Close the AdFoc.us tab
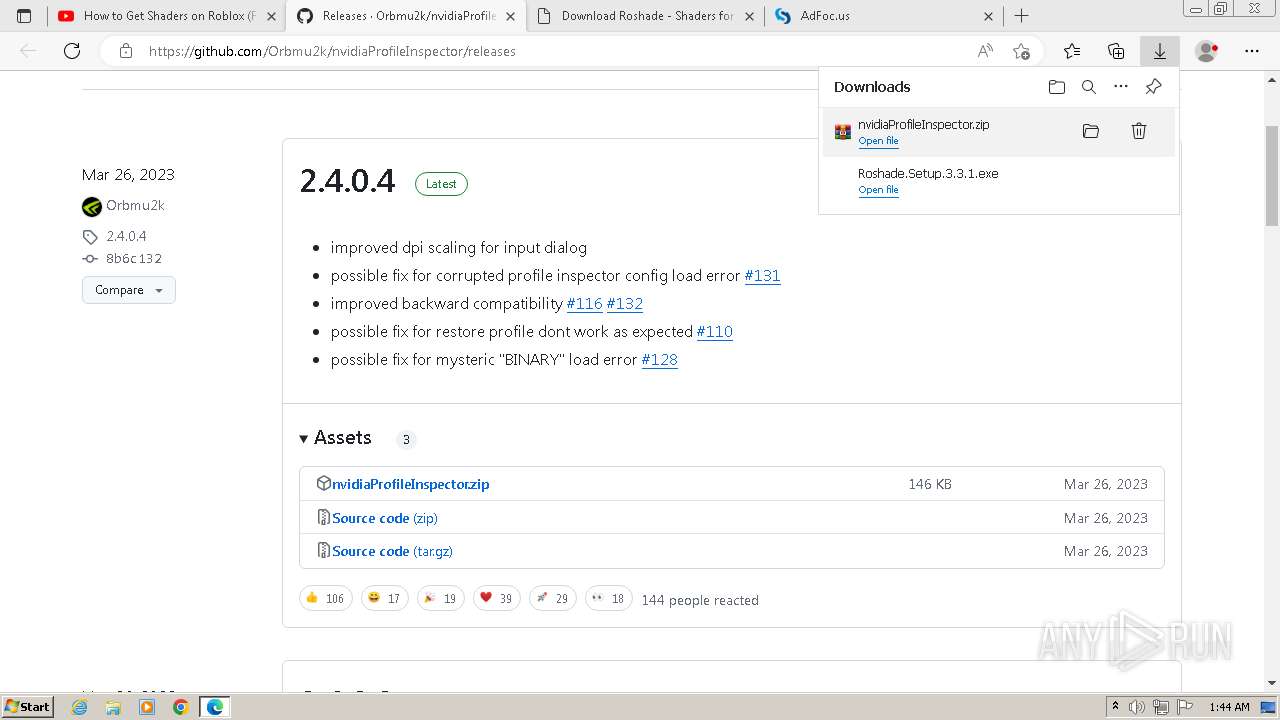The image size is (1280, 720). pyautogui.click(x=989, y=16)
